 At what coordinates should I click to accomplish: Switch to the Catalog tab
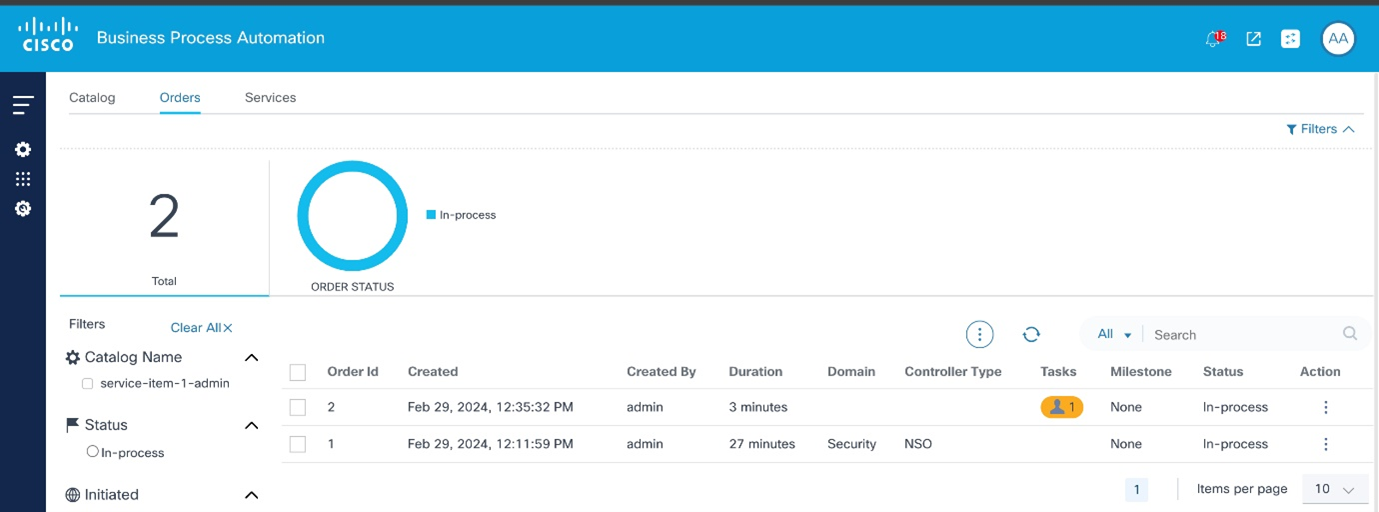coord(92,97)
